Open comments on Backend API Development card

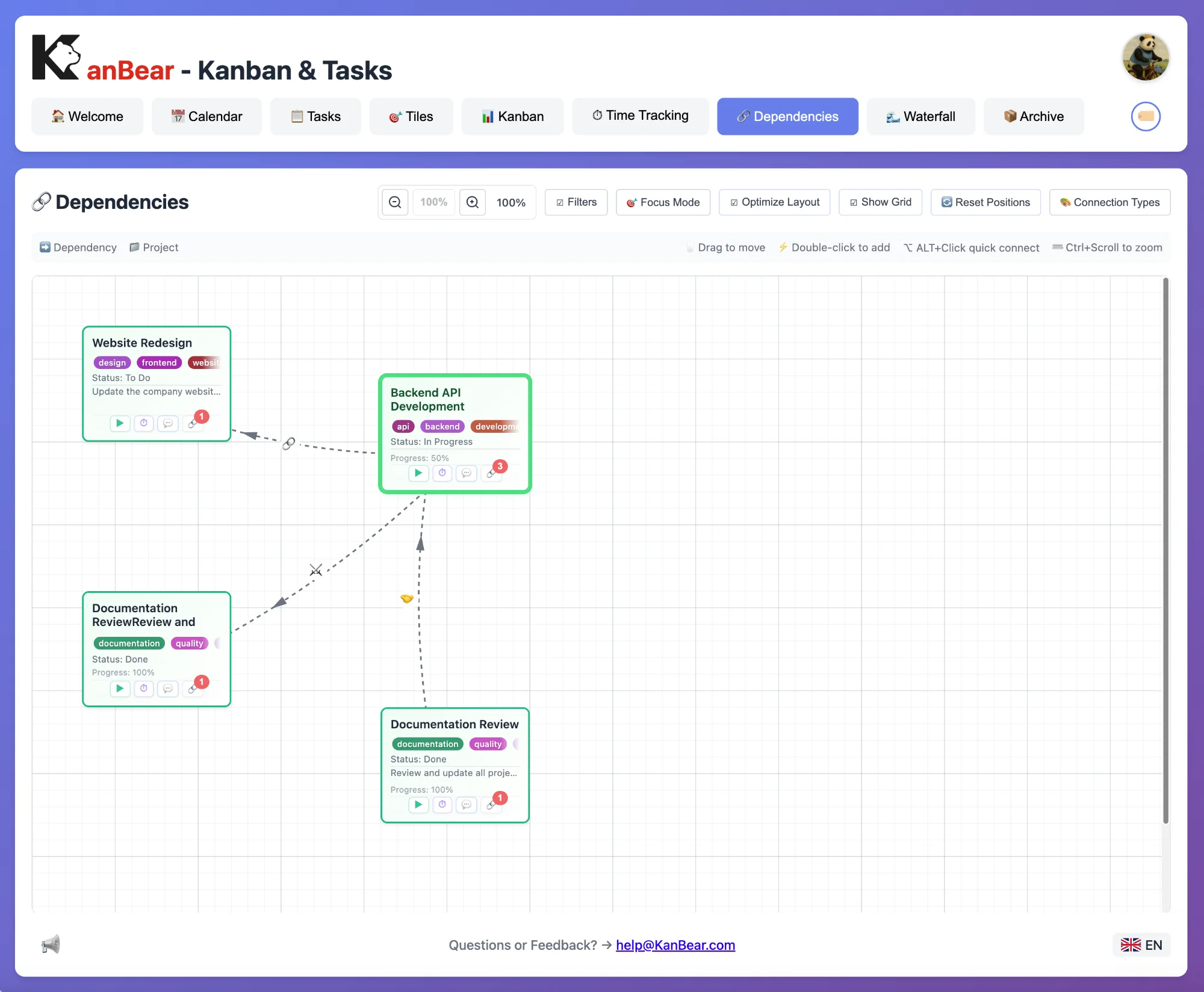(x=467, y=473)
